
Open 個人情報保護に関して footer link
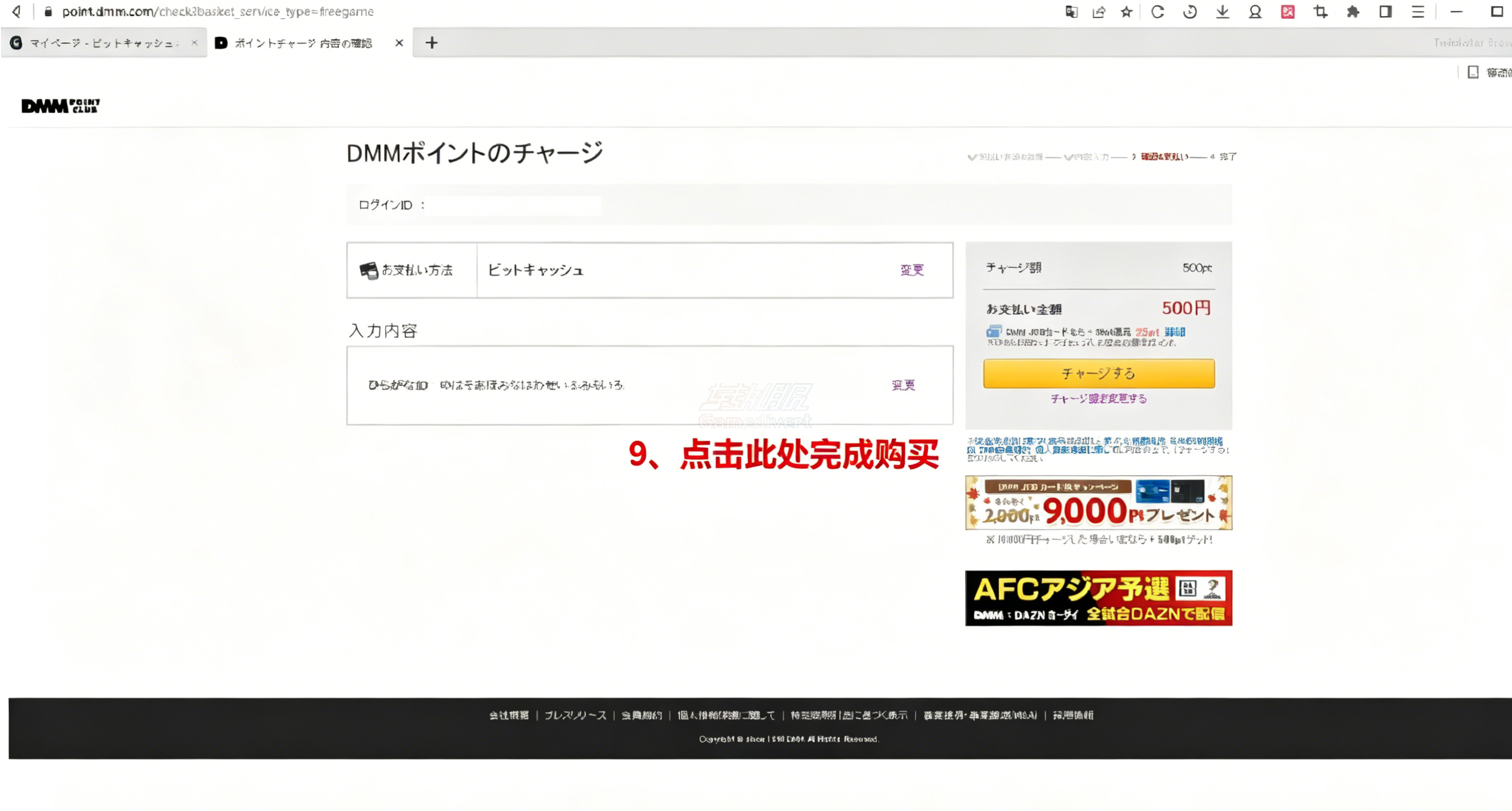pyautogui.click(x=726, y=715)
